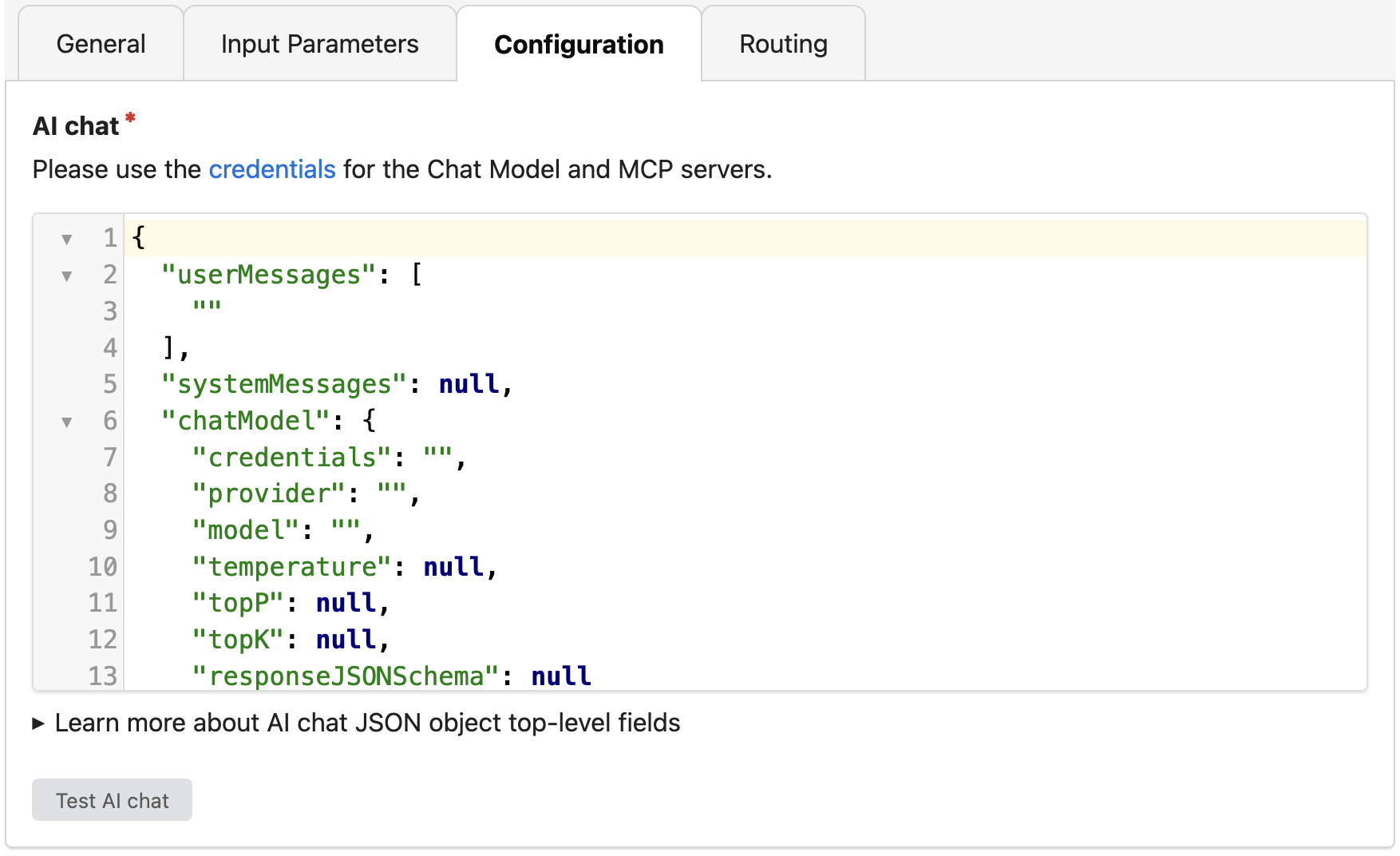Click the topP null value
The image size is (1400, 856).
point(346,603)
